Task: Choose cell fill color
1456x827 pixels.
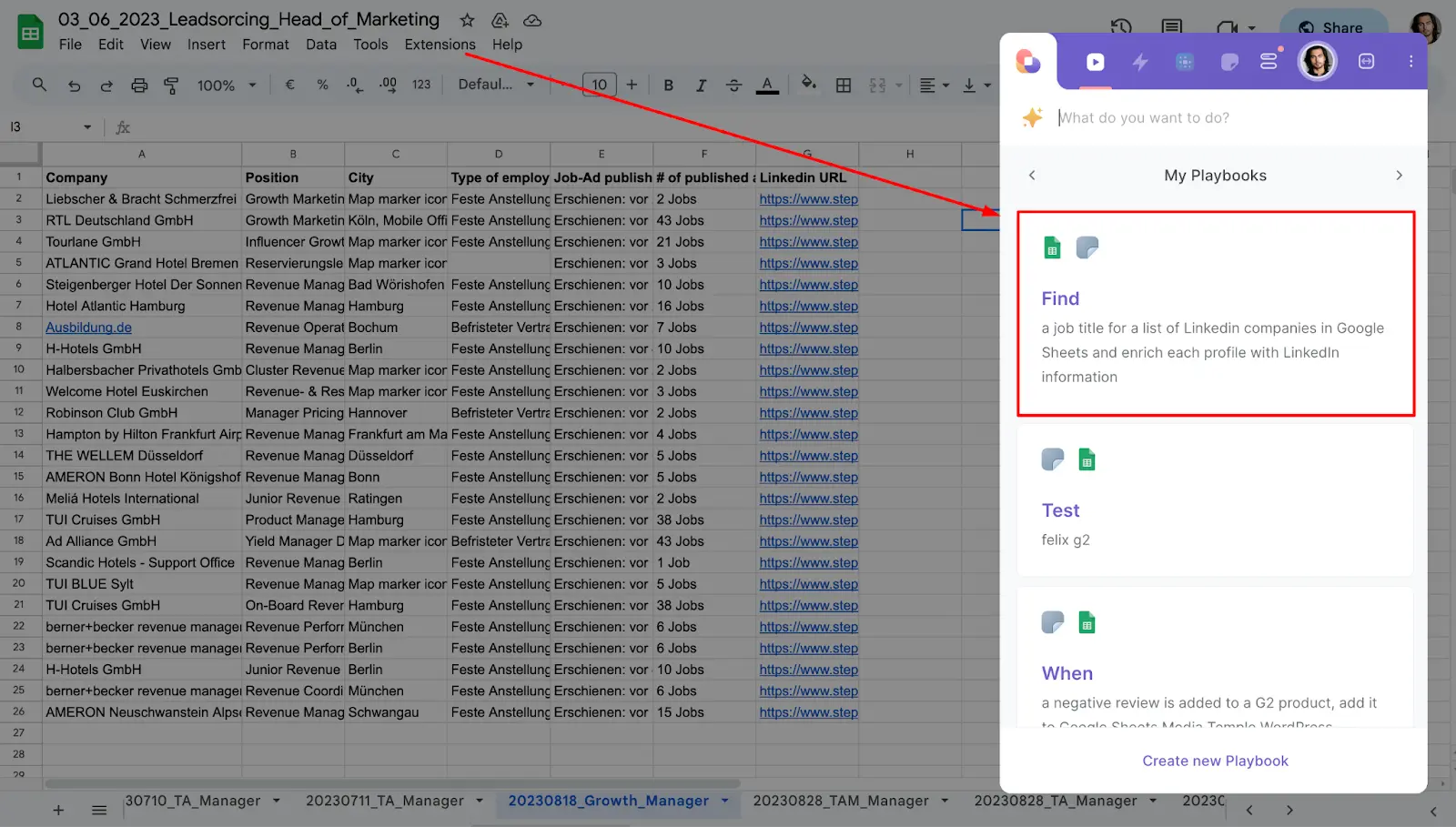Action: 808,84
